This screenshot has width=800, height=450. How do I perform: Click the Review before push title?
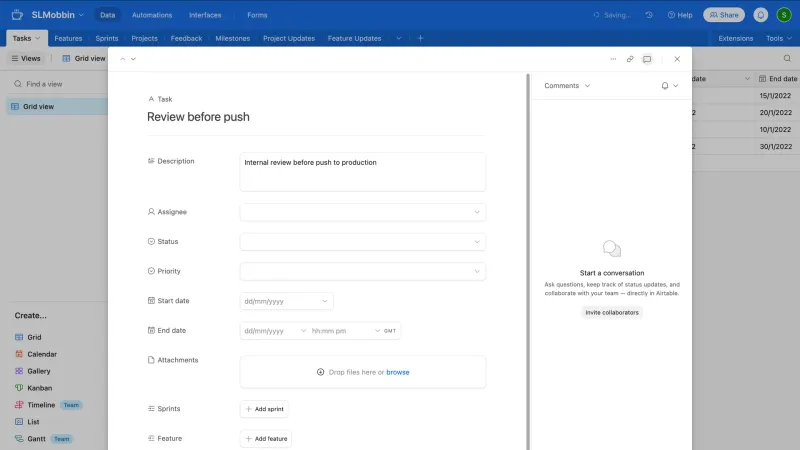(x=198, y=117)
